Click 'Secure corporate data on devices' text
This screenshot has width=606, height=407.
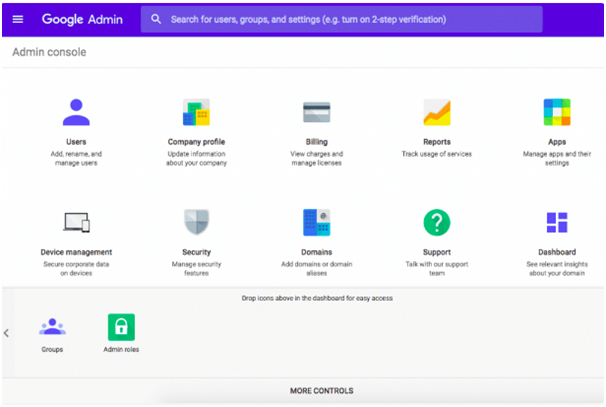pyautogui.click(x=76, y=269)
